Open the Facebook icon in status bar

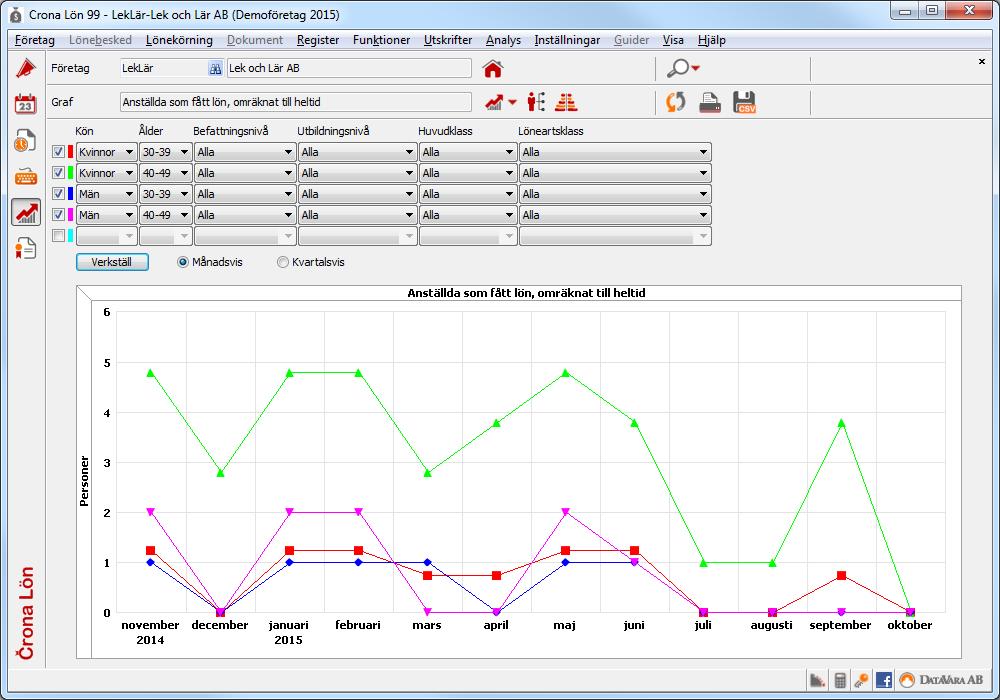pyautogui.click(x=884, y=680)
